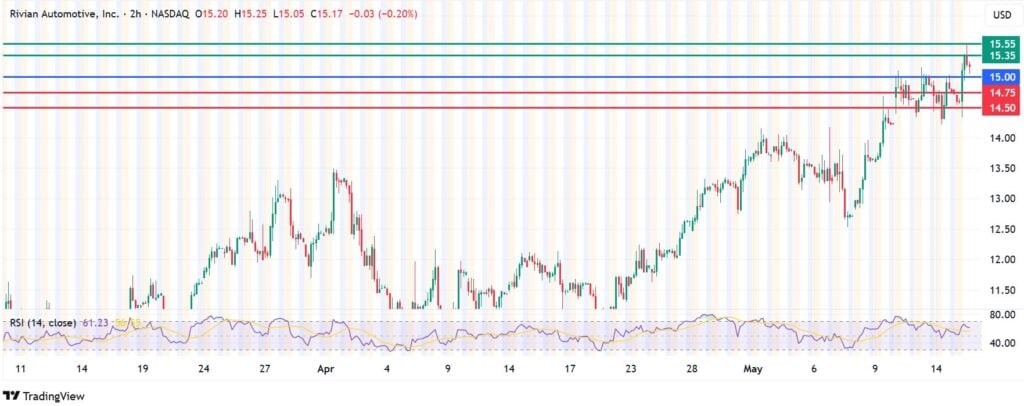Select the blue 15.00 price label

click(1001, 77)
